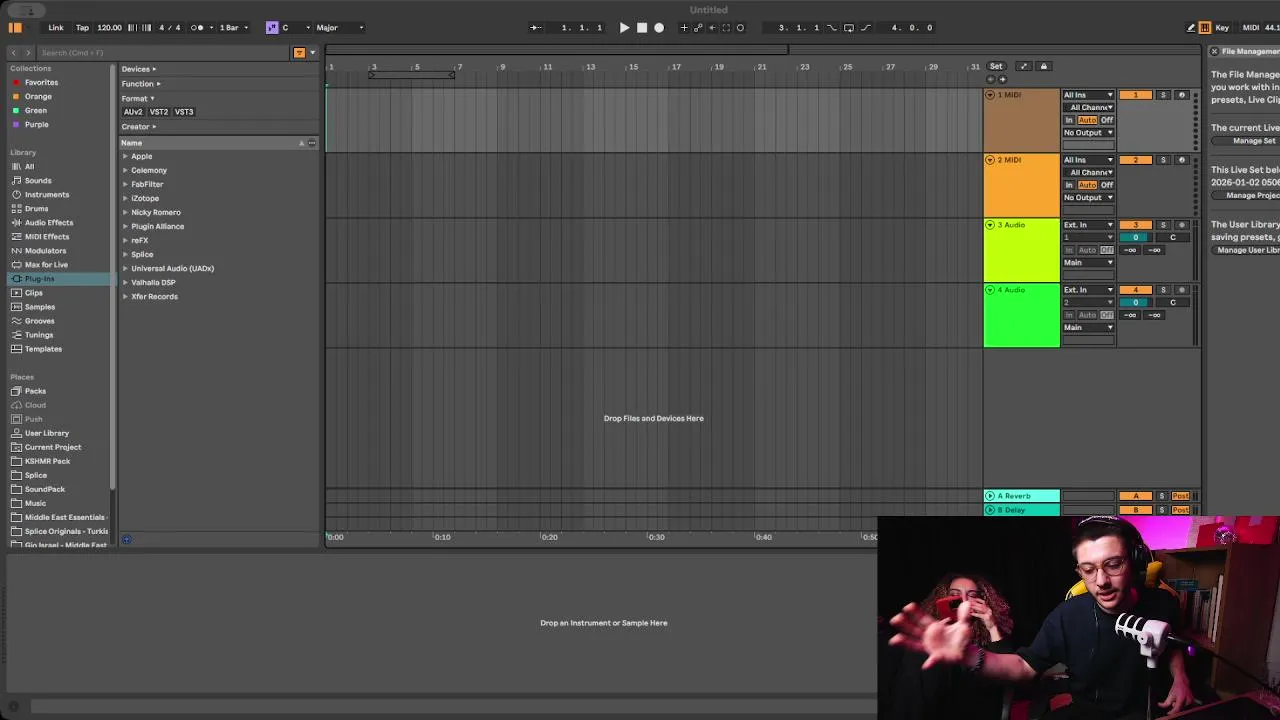Open the Major scale dropdown

coord(340,28)
